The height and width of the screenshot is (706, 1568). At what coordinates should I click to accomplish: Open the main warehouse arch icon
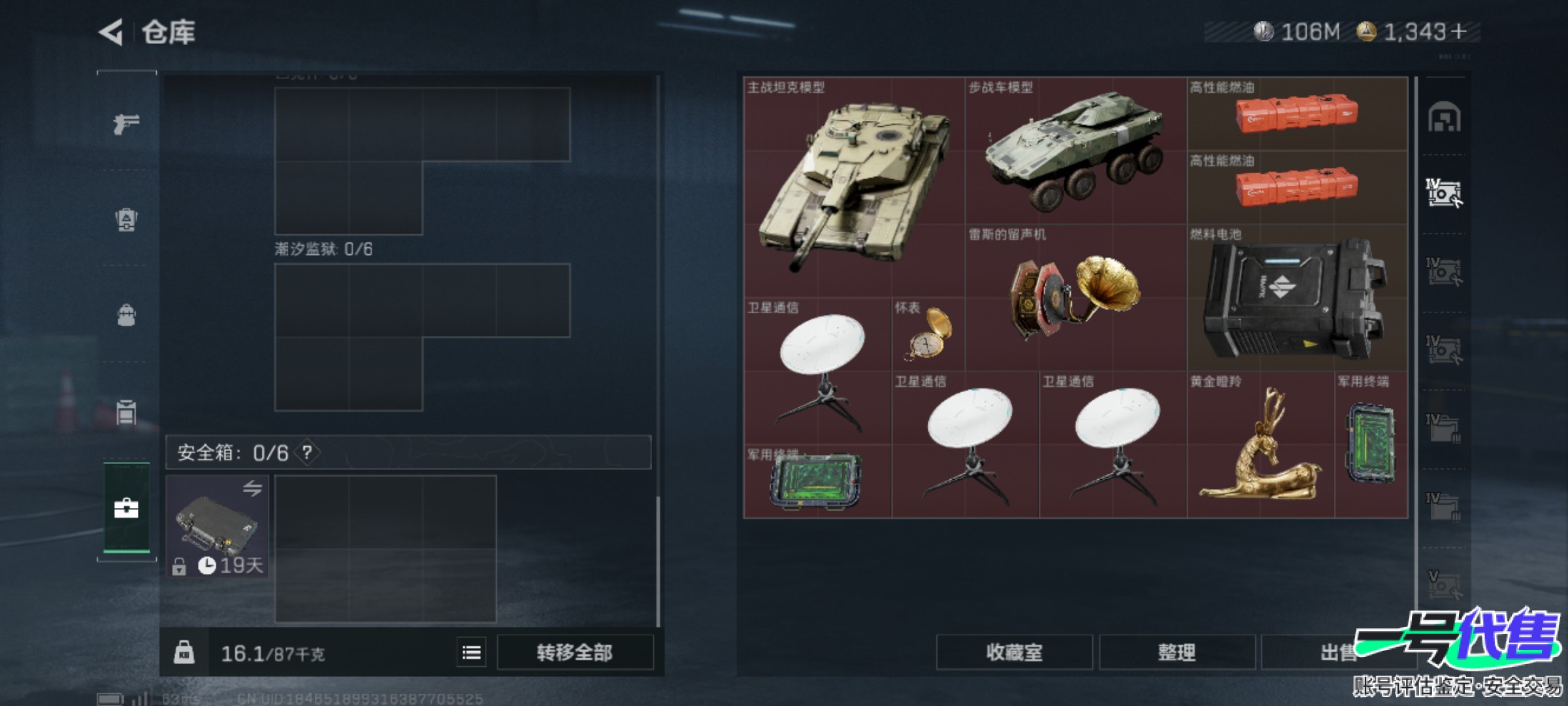(x=1444, y=118)
